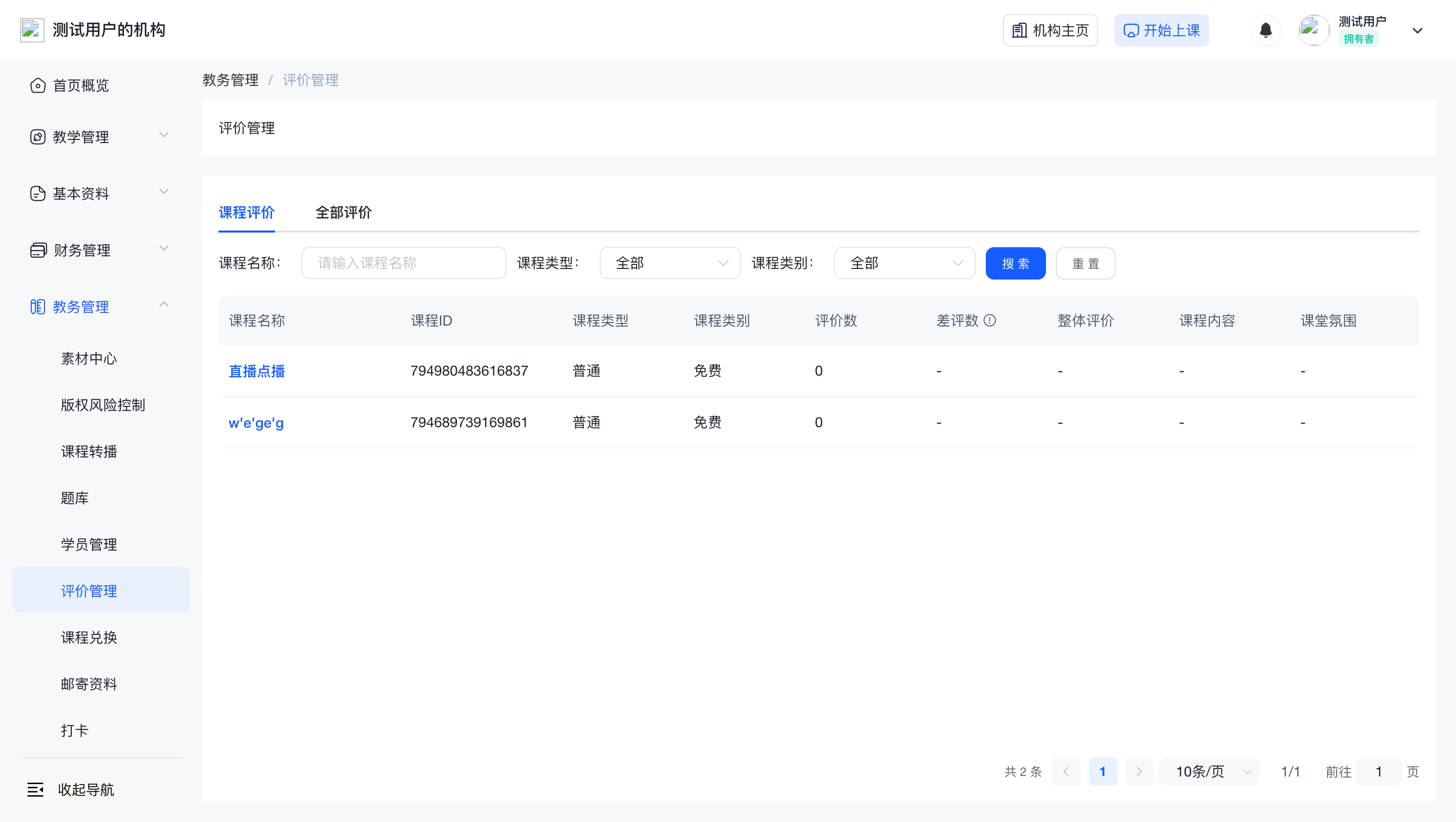Open 机构主页 button
Image resolution: width=1456 pixels, height=822 pixels.
click(x=1050, y=30)
